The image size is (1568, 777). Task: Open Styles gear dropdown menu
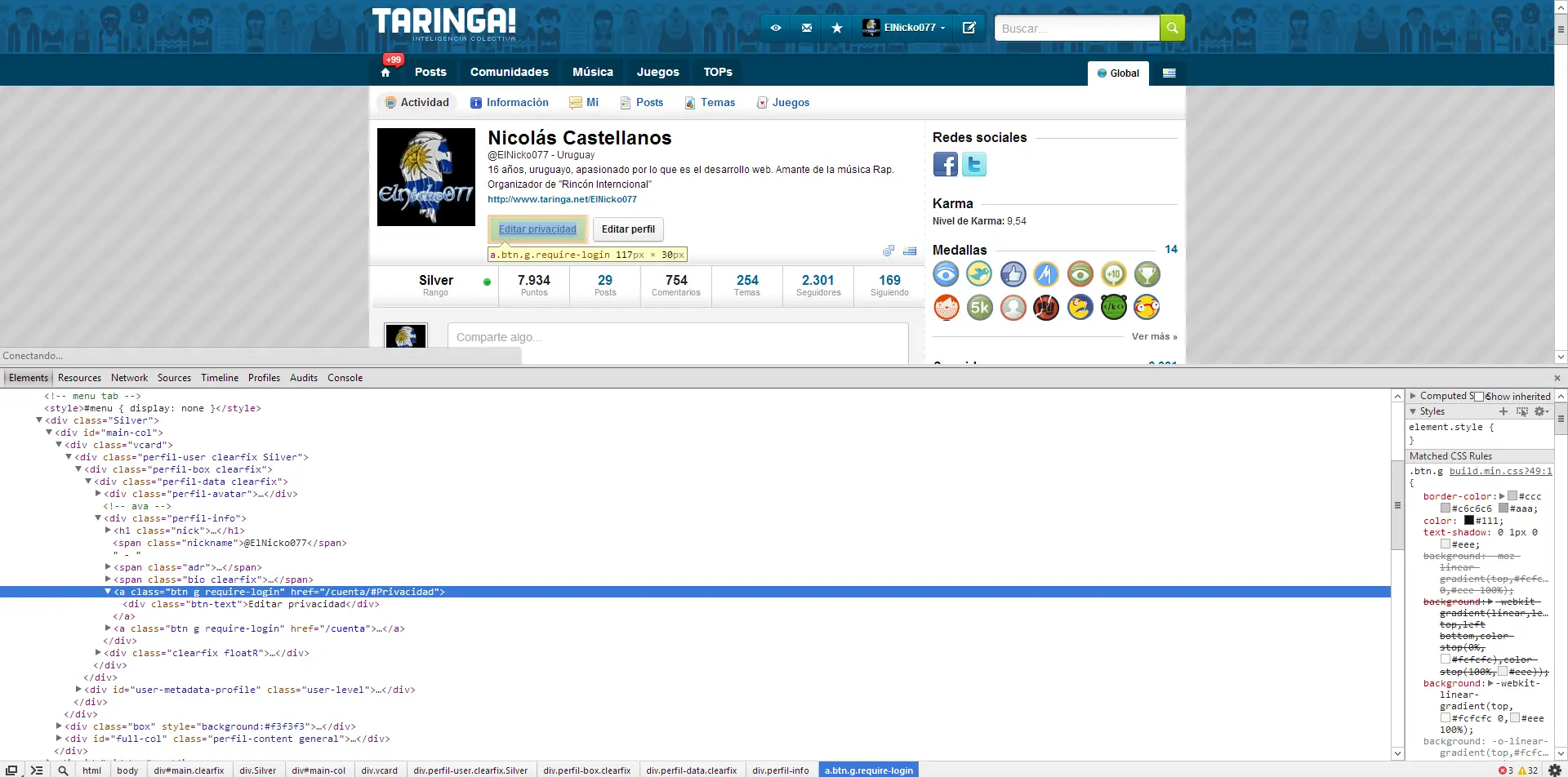pyautogui.click(x=1541, y=411)
